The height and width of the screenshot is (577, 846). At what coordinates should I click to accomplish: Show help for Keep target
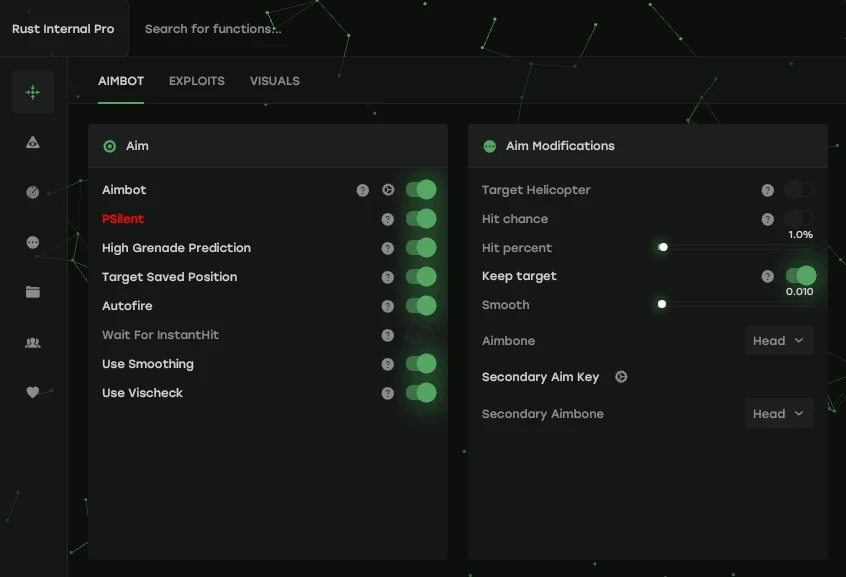(x=767, y=276)
